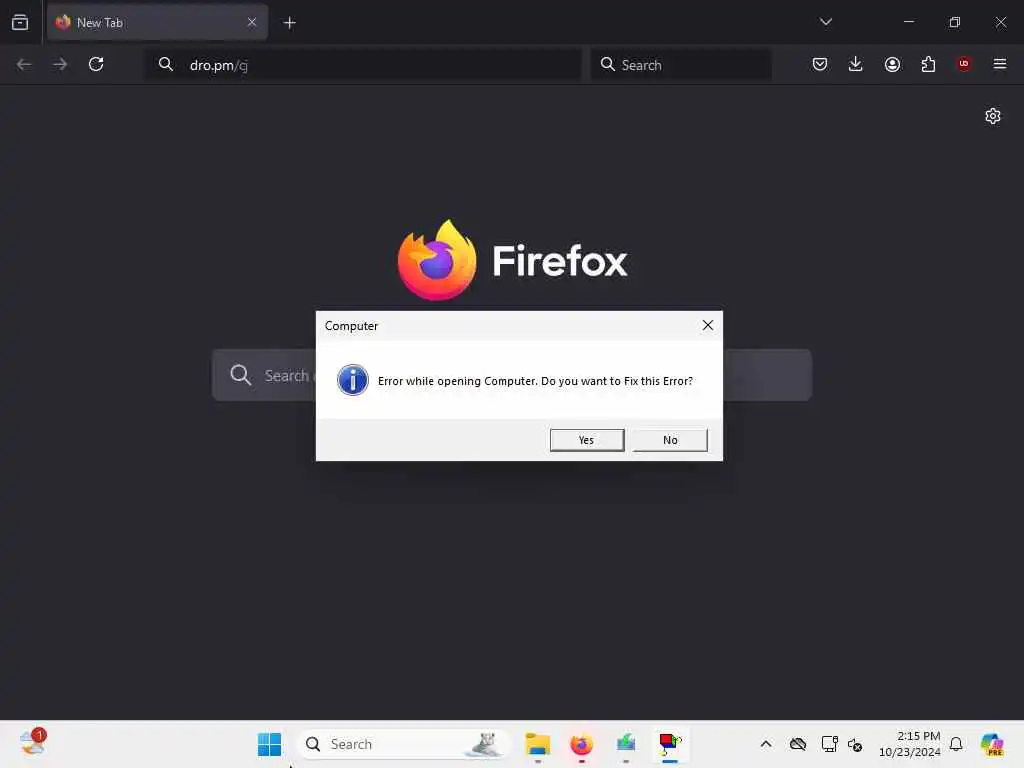
Task: Open the green-blue app next to Firefox in taskbar
Action: click(x=626, y=744)
